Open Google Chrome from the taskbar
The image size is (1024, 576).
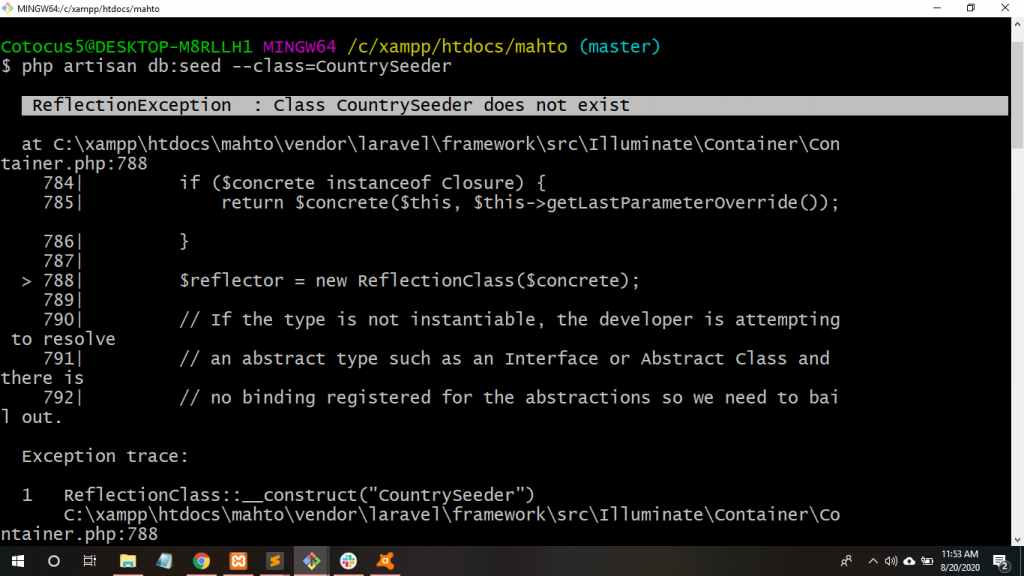(x=201, y=561)
